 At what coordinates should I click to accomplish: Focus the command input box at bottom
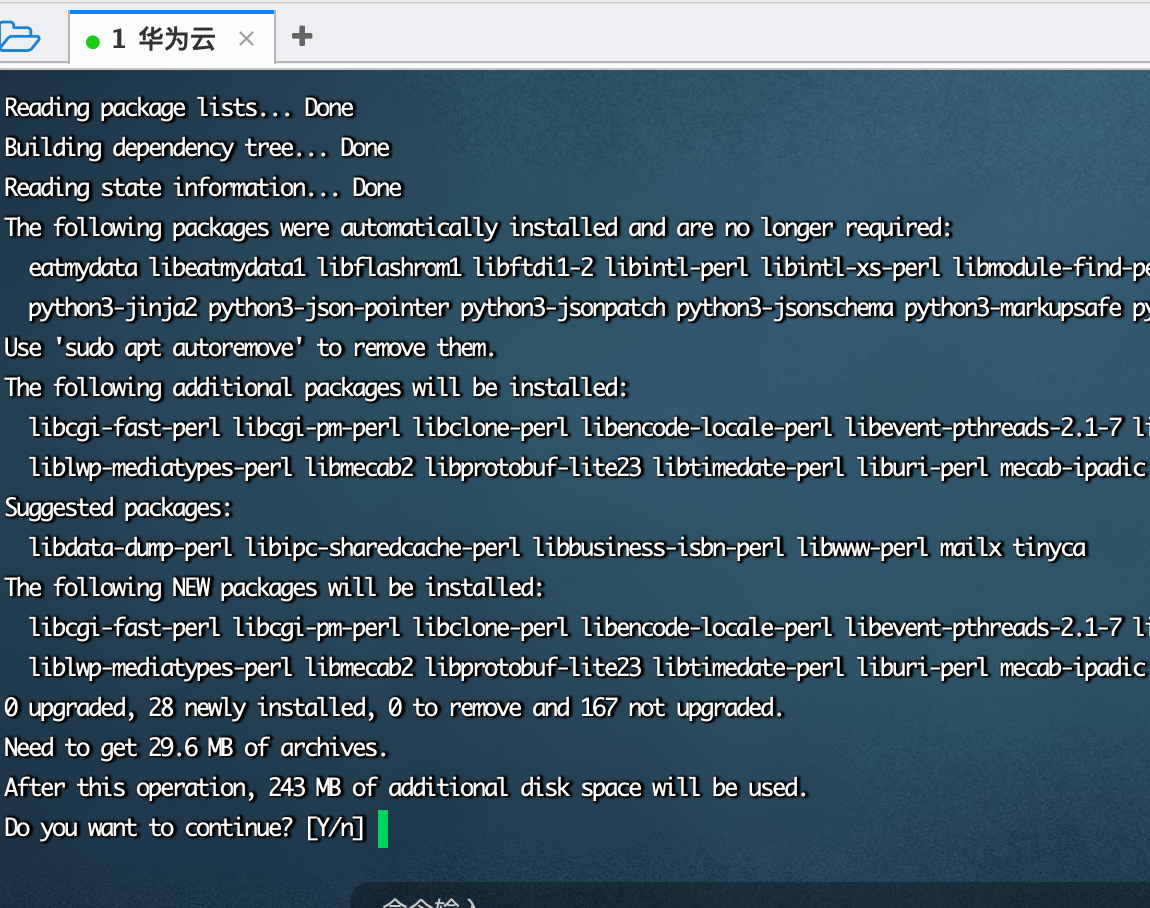coord(750,896)
